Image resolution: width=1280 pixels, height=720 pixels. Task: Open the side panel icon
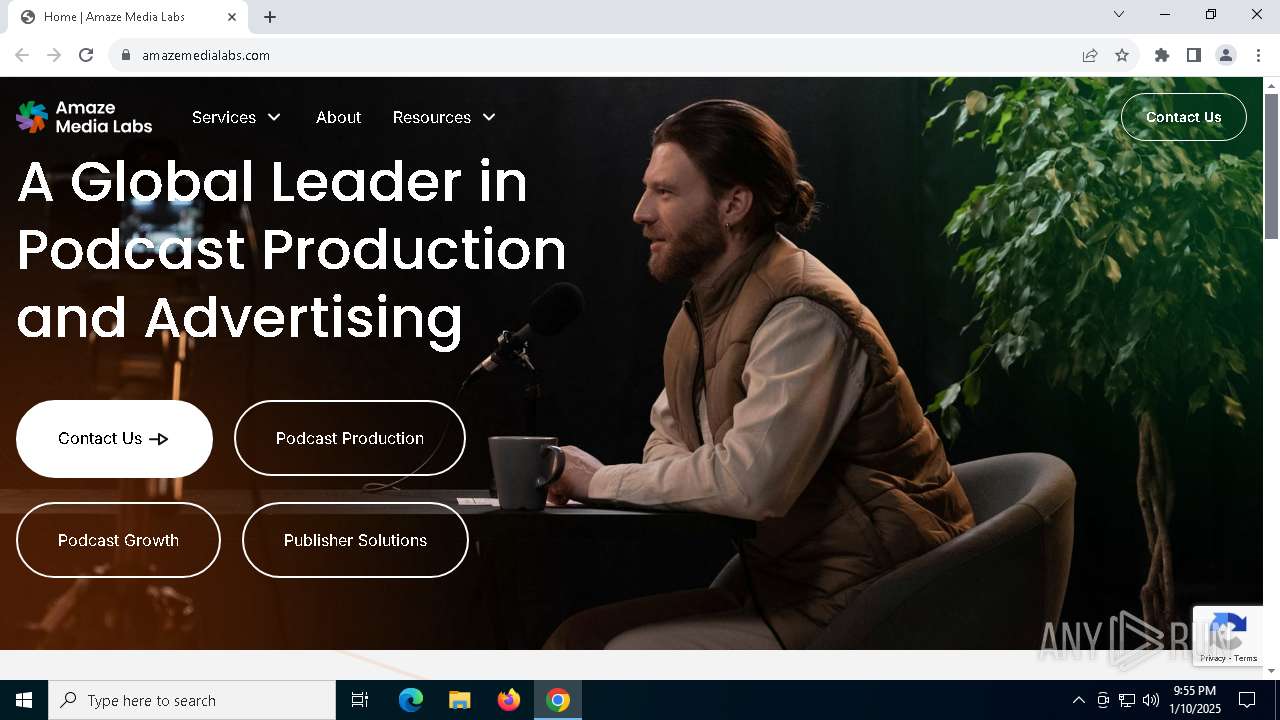(1194, 55)
